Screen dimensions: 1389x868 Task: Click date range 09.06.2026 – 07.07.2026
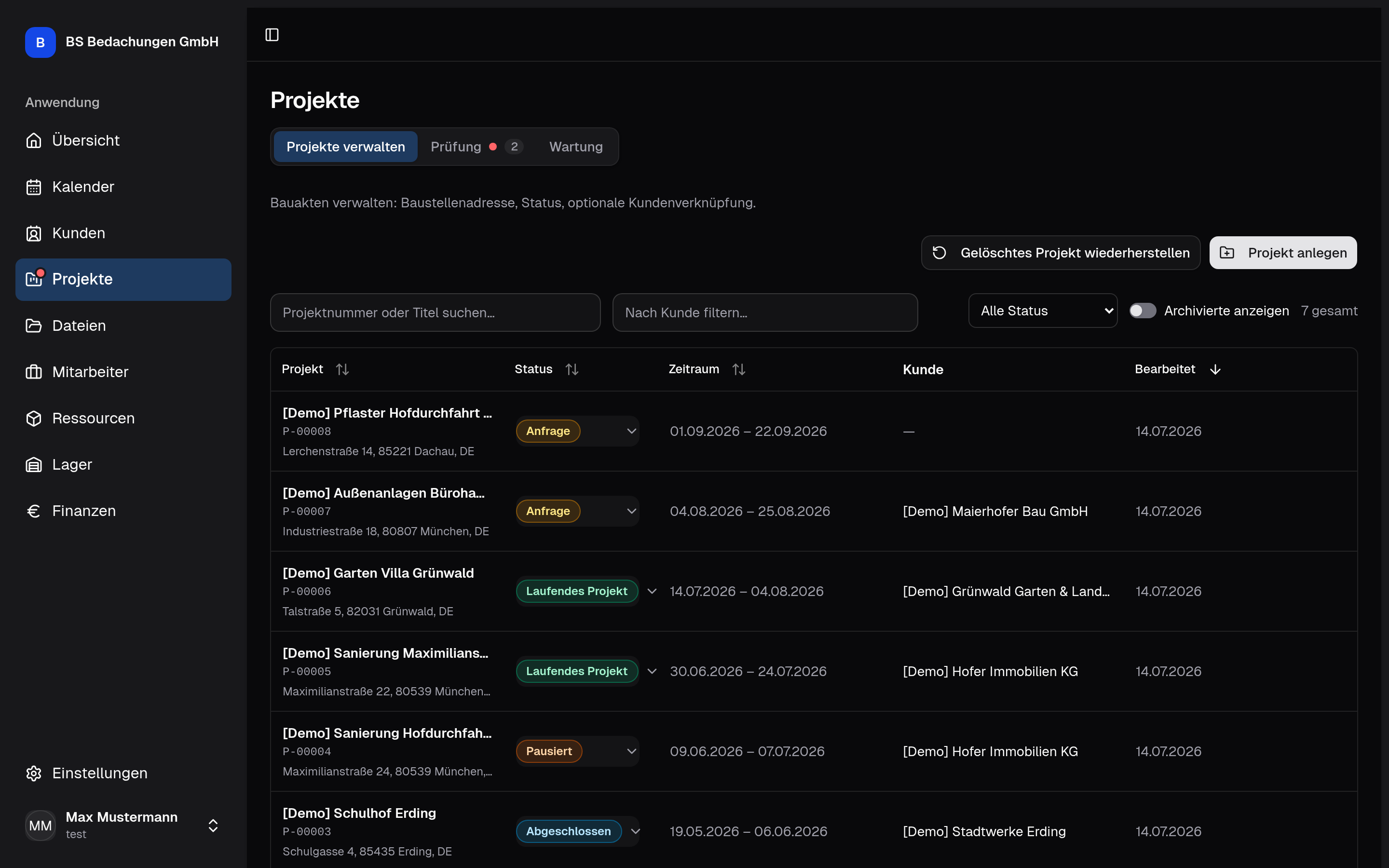click(747, 751)
